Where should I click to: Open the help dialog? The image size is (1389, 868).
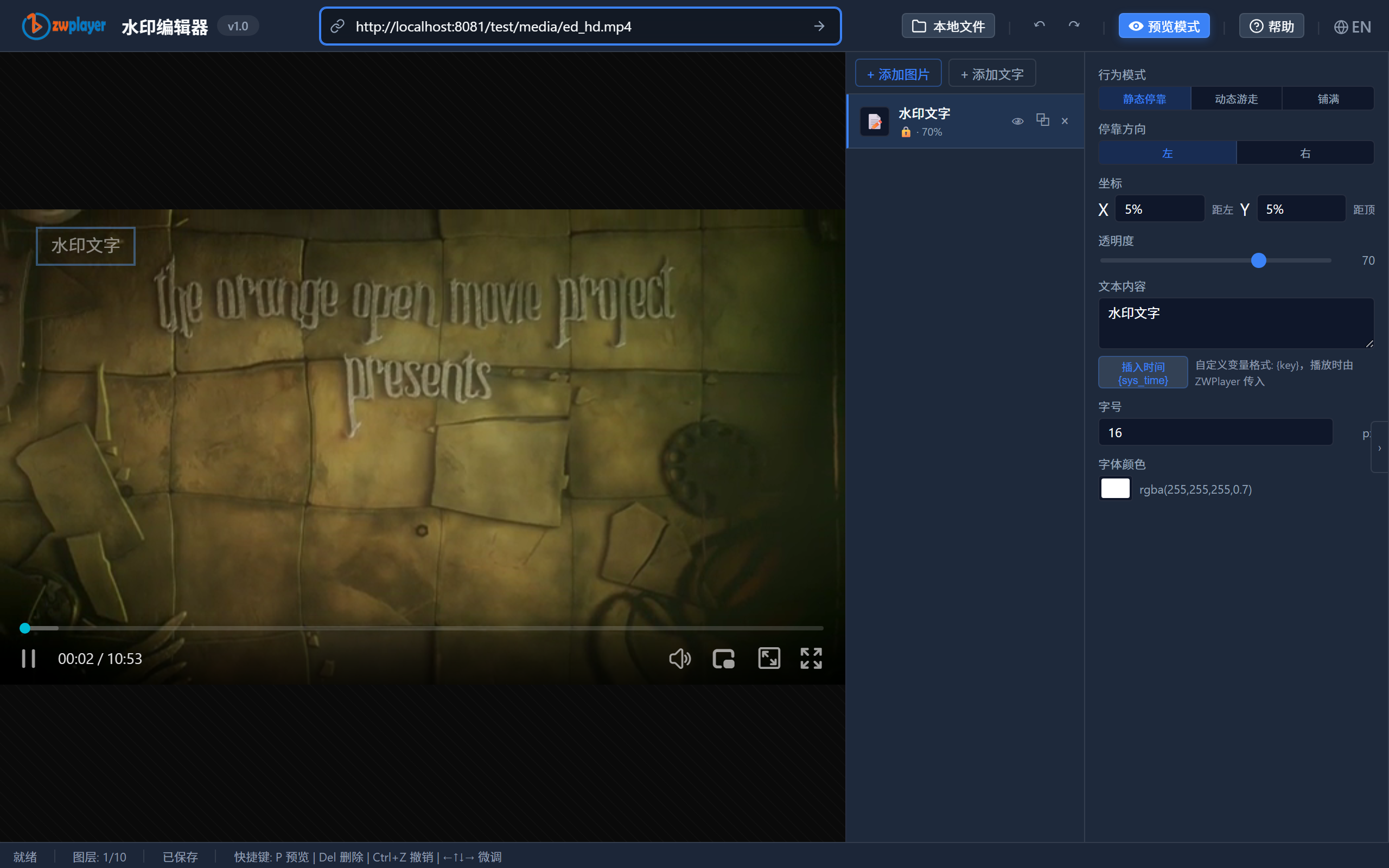click(x=1271, y=26)
